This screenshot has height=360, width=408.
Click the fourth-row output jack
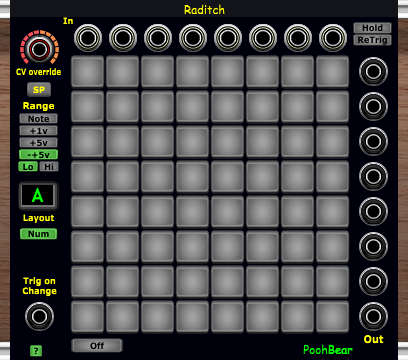pyautogui.click(x=373, y=176)
